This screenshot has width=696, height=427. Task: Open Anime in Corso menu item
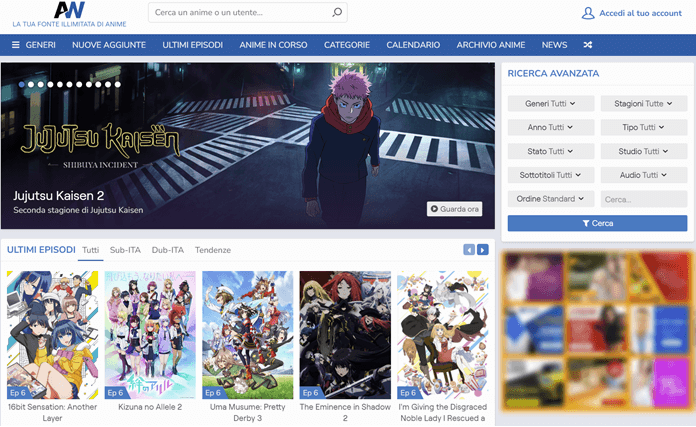click(273, 45)
